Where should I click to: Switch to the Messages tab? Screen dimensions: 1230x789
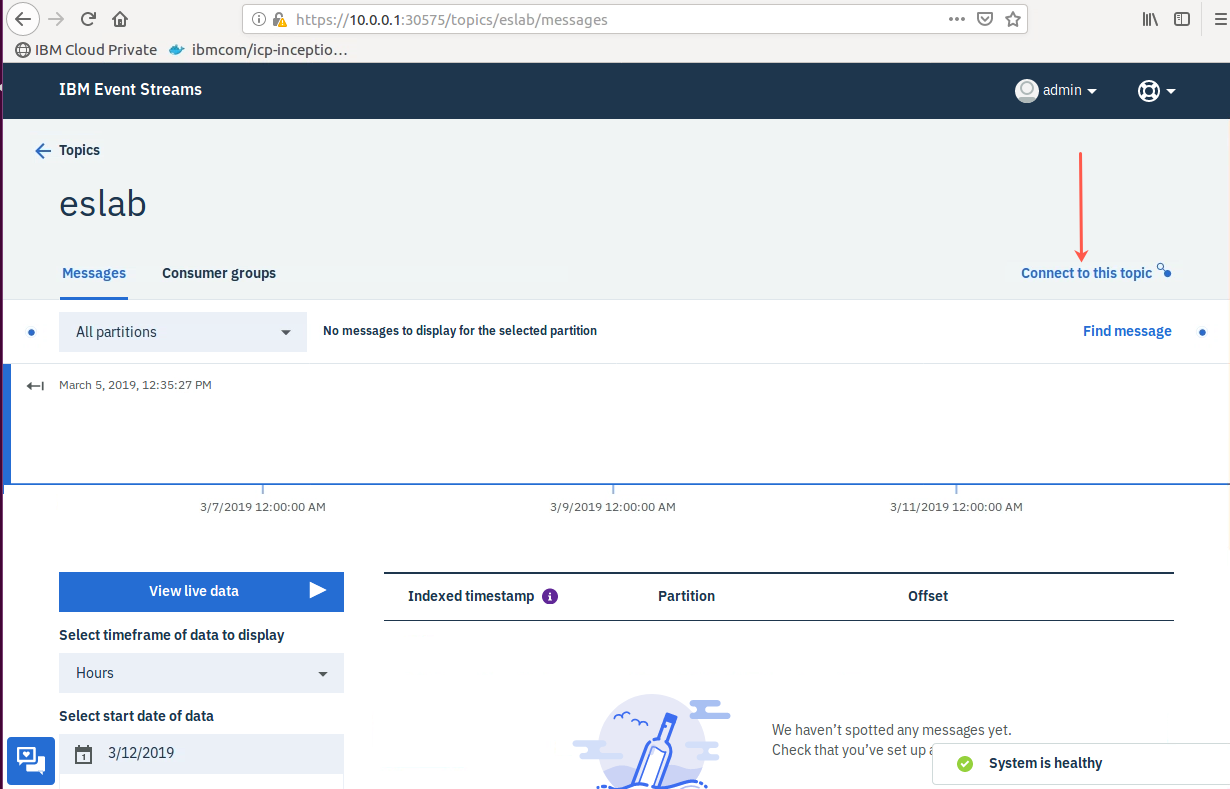[94, 273]
